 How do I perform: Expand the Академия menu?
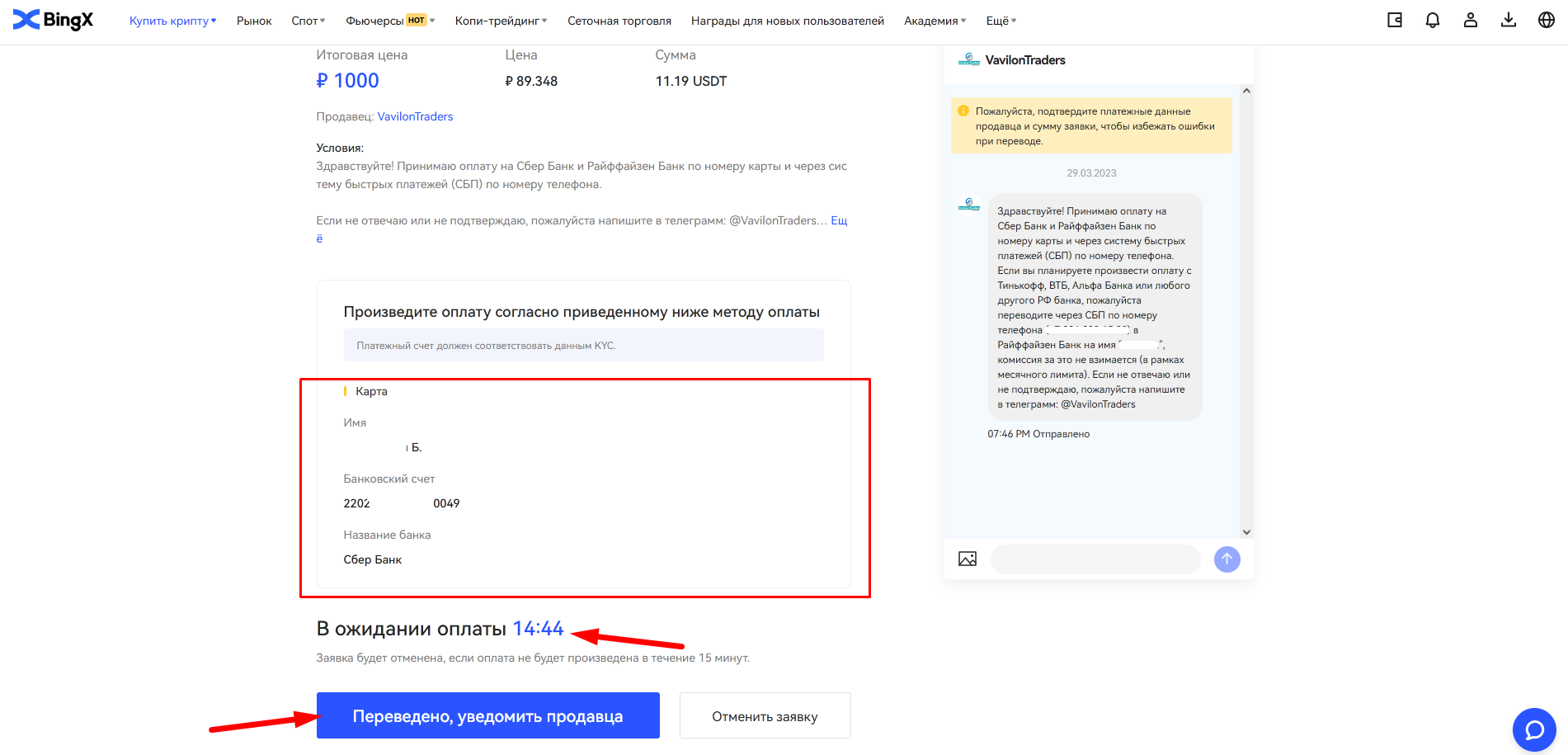tap(935, 21)
